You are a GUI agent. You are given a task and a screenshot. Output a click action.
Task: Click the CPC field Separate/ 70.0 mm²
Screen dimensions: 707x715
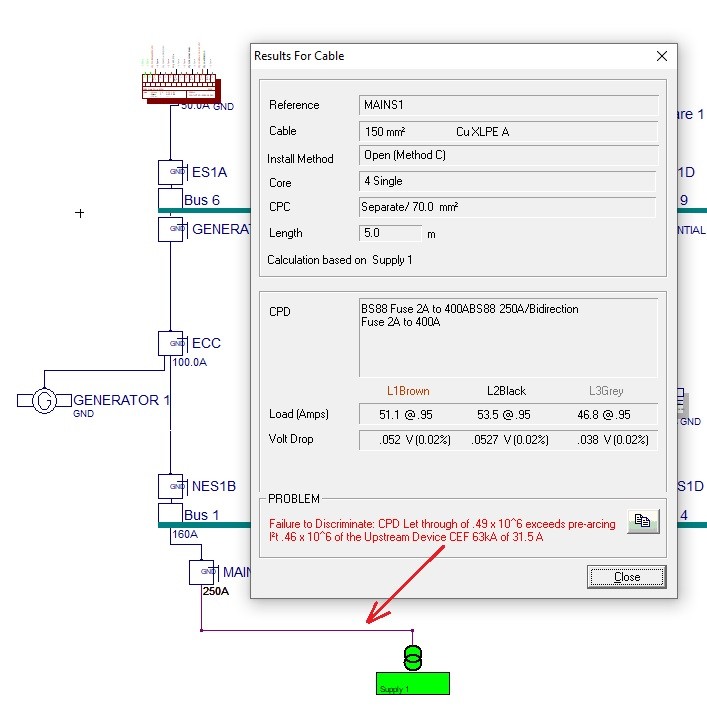[507, 207]
